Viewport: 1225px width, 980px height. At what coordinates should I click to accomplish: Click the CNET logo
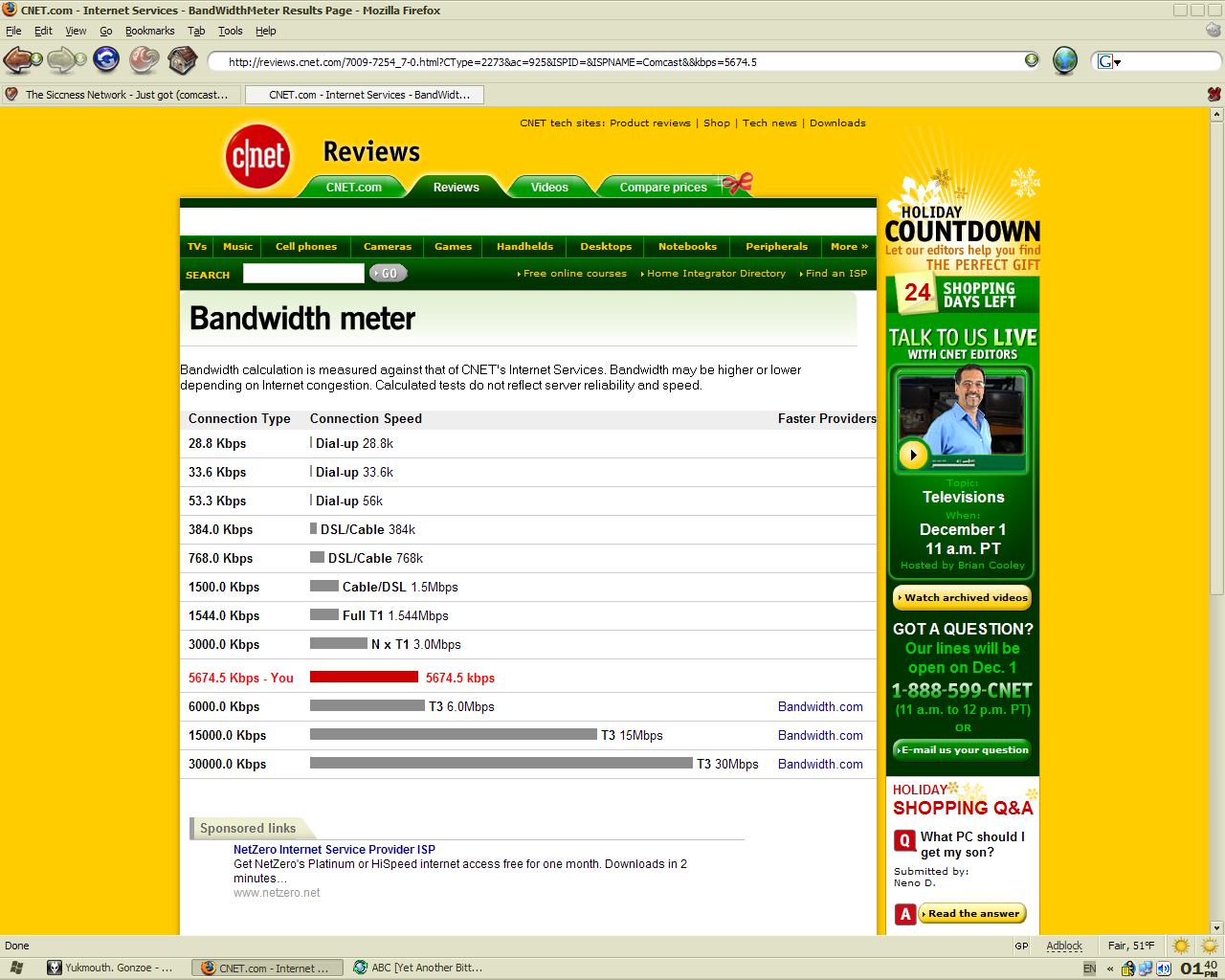pyautogui.click(x=257, y=156)
